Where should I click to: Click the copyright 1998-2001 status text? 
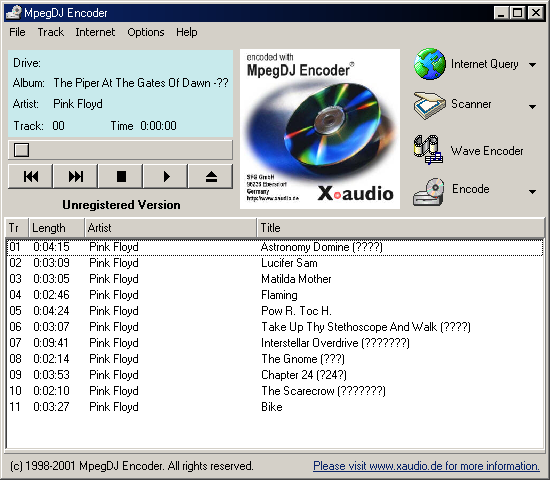(x=132, y=466)
